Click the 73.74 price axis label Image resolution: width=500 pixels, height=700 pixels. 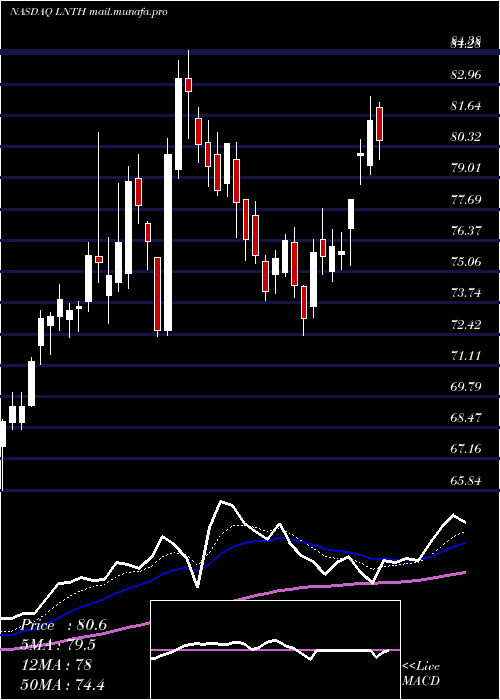coord(466,293)
